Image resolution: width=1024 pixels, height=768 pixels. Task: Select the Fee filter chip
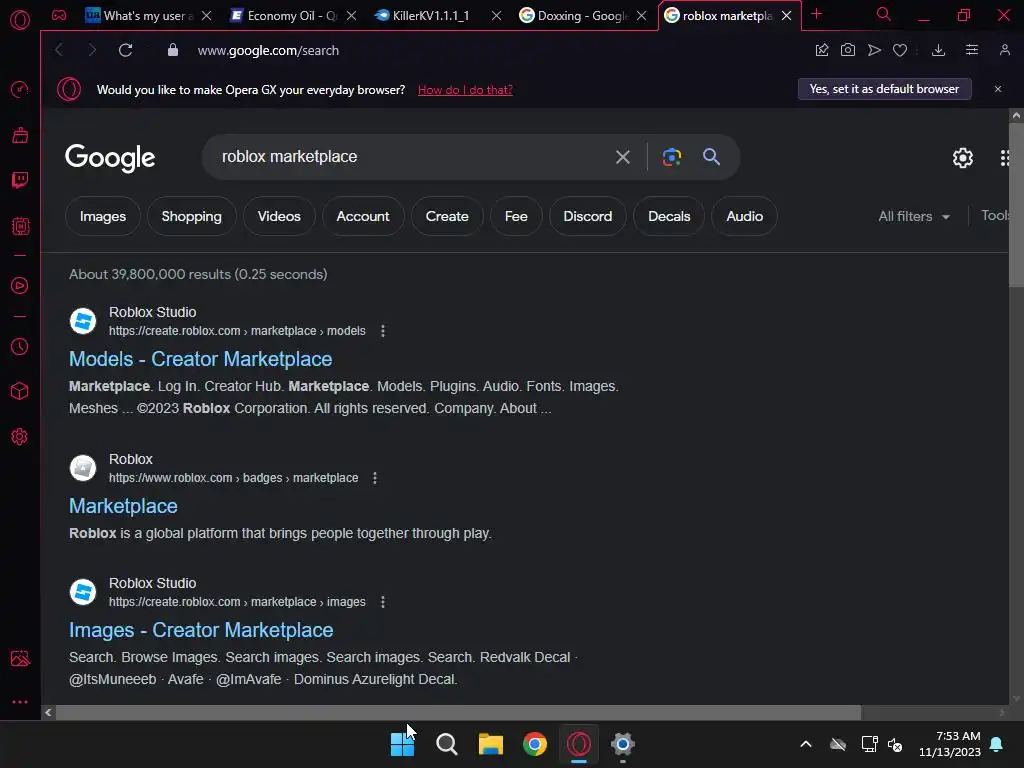pyautogui.click(x=516, y=216)
